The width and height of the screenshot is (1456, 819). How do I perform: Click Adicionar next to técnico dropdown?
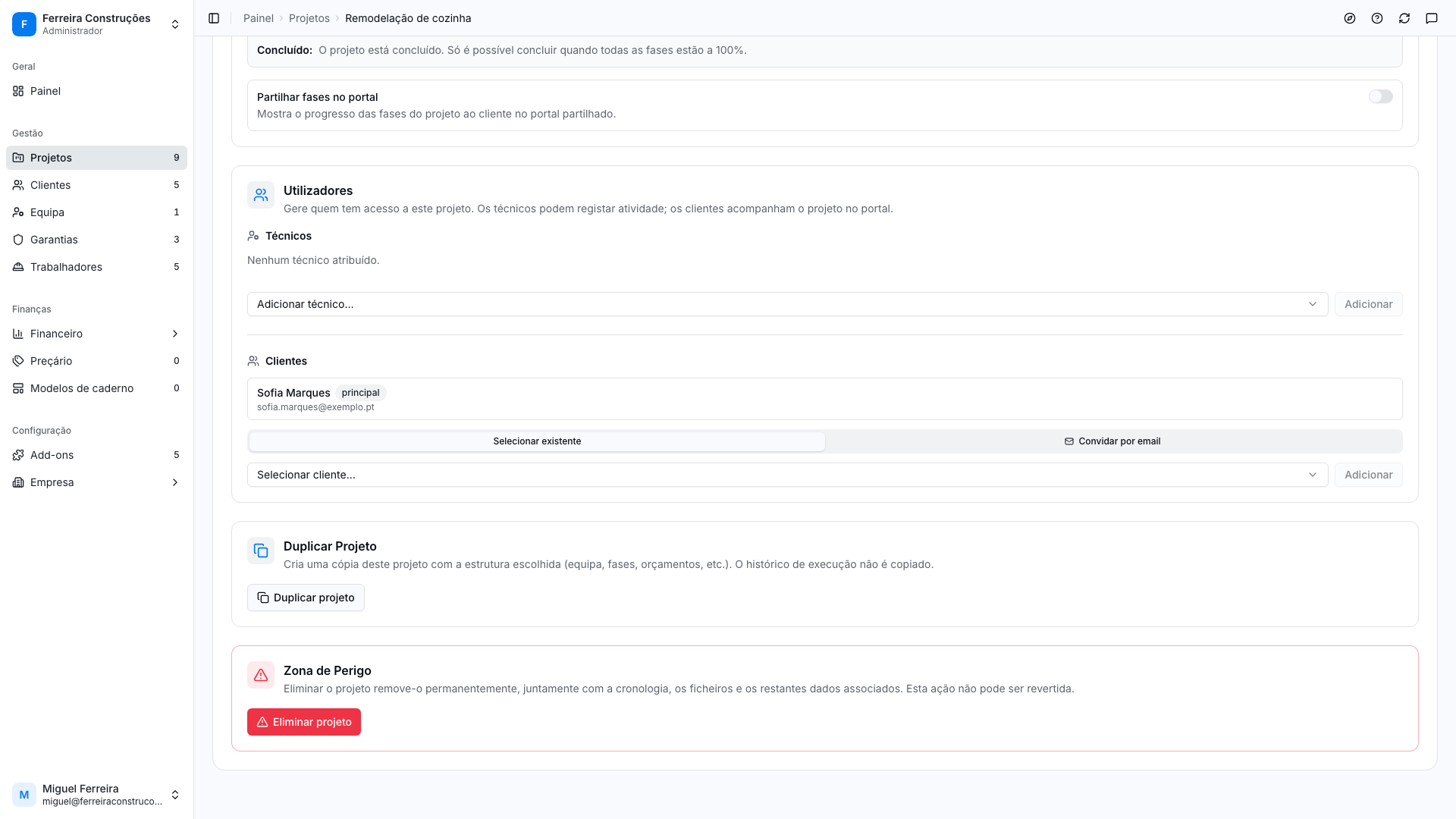point(1368,304)
